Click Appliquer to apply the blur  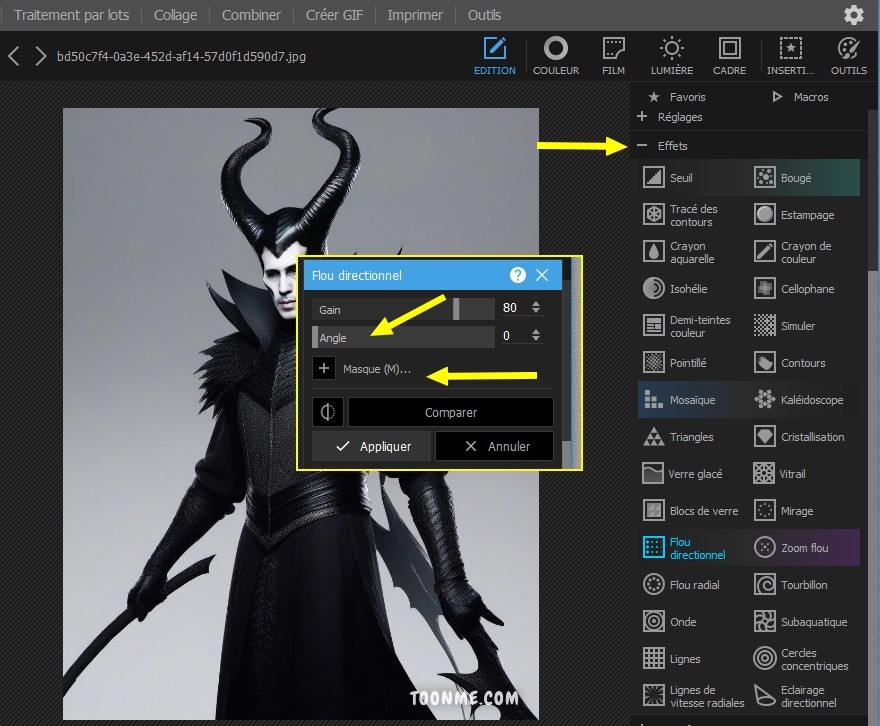pos(372,446)
